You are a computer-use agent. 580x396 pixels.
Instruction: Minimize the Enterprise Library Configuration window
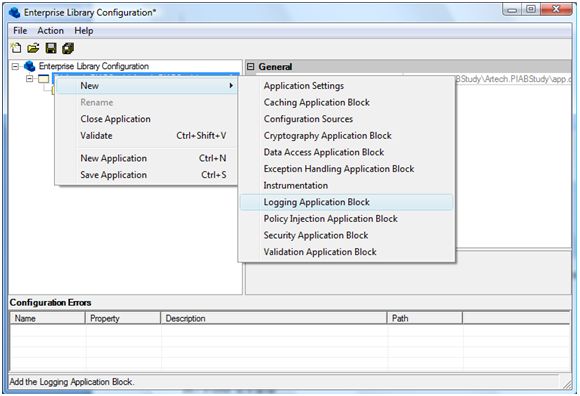coord(512,10)
